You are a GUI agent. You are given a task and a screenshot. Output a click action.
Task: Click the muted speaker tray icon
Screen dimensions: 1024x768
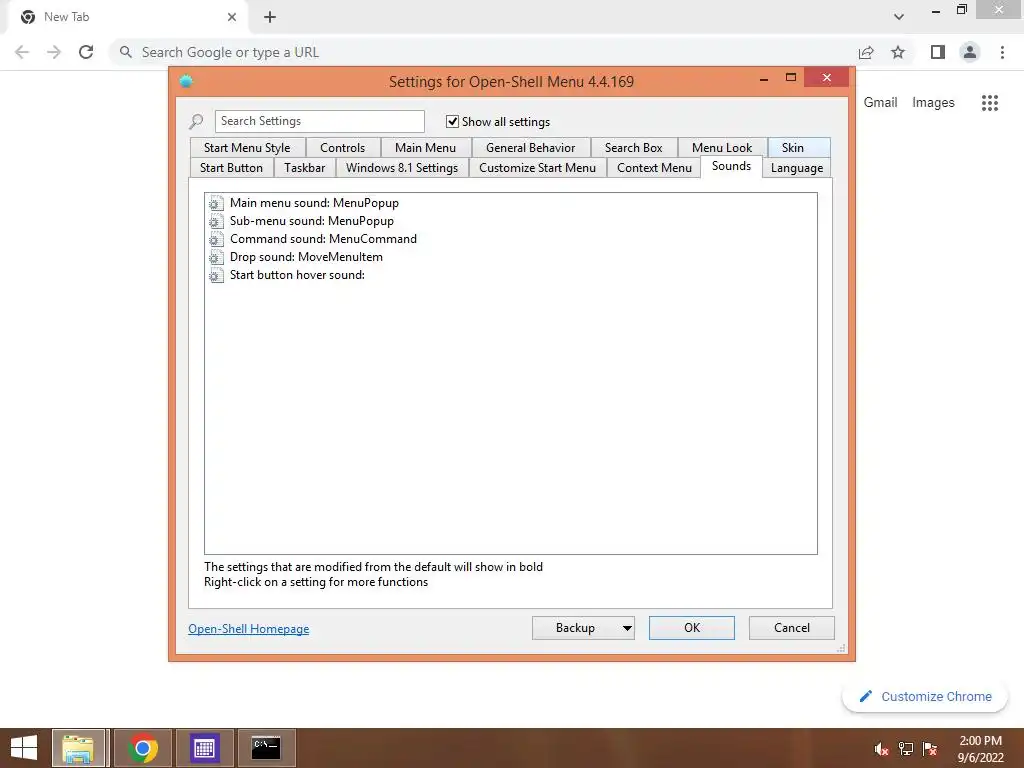[881, 749]
